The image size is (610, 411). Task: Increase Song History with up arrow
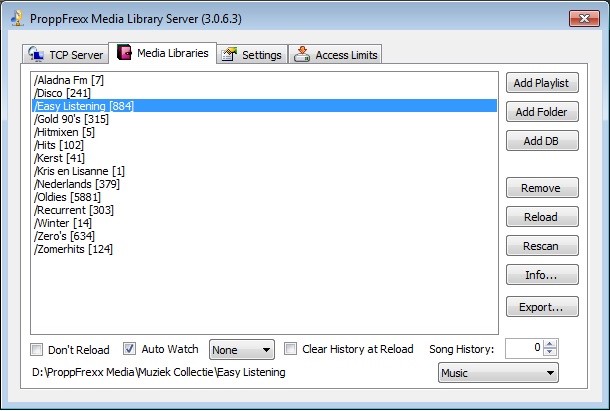[550, 344]
